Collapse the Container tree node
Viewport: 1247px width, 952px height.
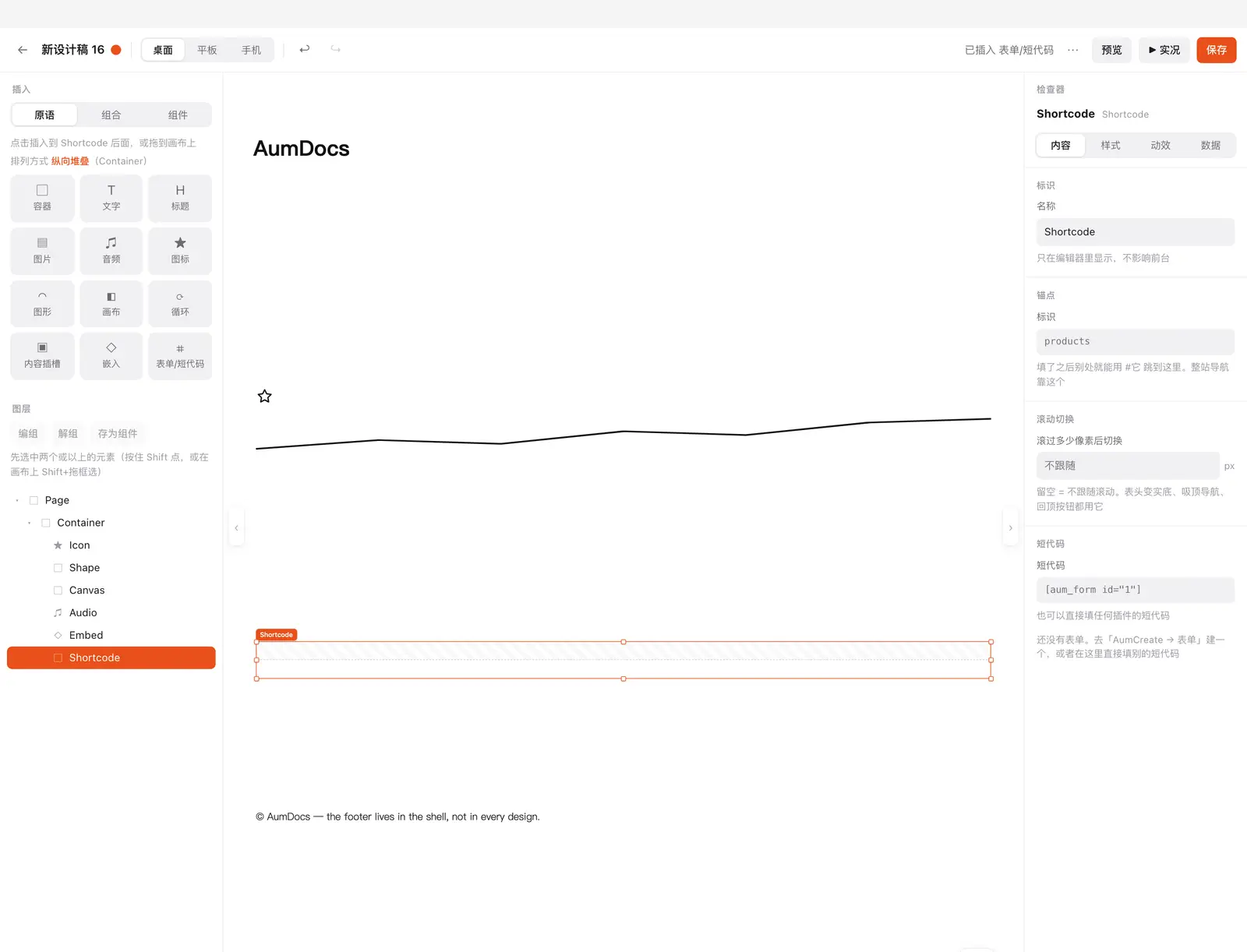tap(30, 523)
